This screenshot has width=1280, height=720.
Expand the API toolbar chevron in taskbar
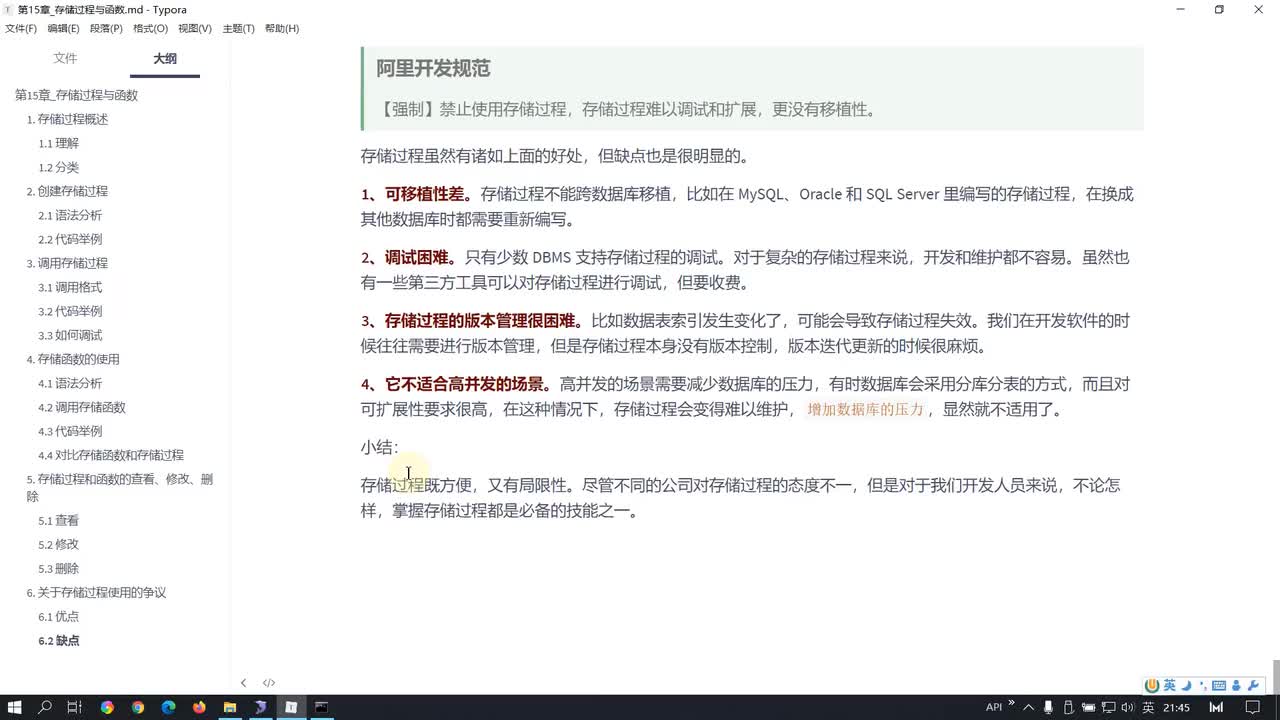coord(1011,702)
